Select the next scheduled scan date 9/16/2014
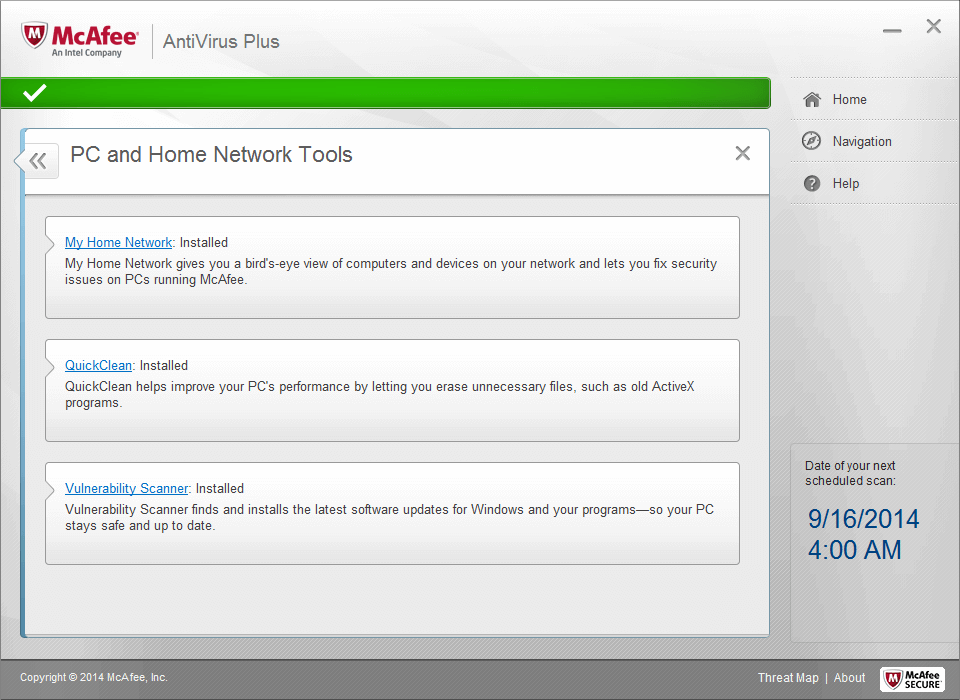The image size is (960, 700). [x=863, y=520]
